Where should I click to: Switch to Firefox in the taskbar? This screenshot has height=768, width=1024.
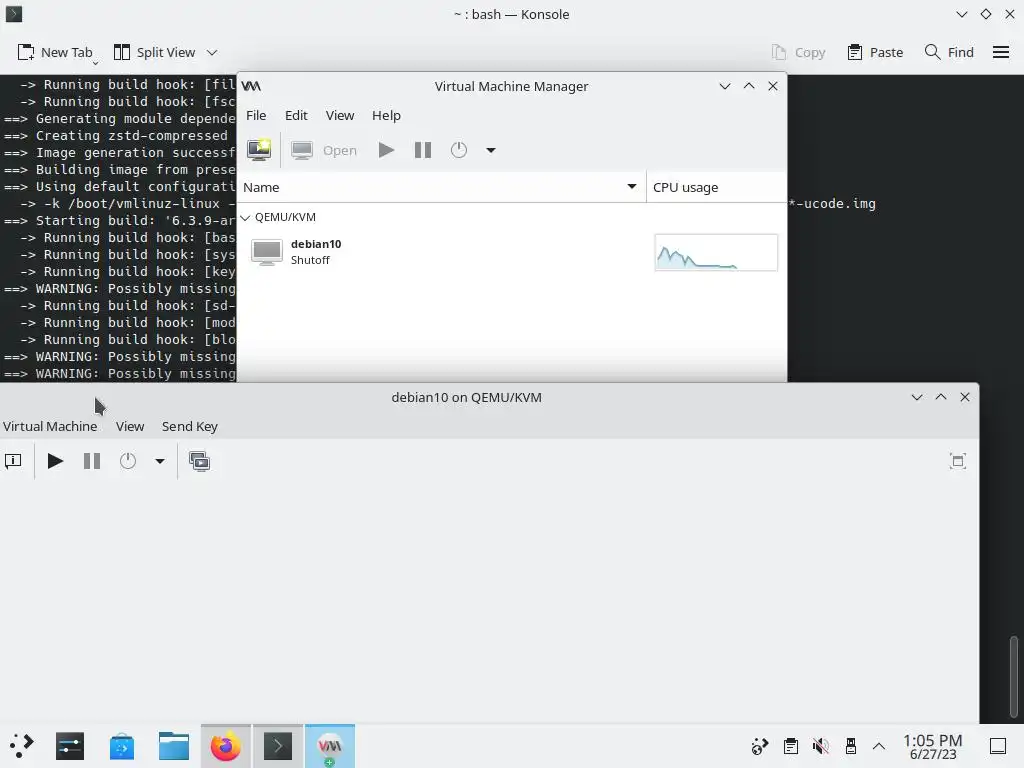(x=225, y=746)
